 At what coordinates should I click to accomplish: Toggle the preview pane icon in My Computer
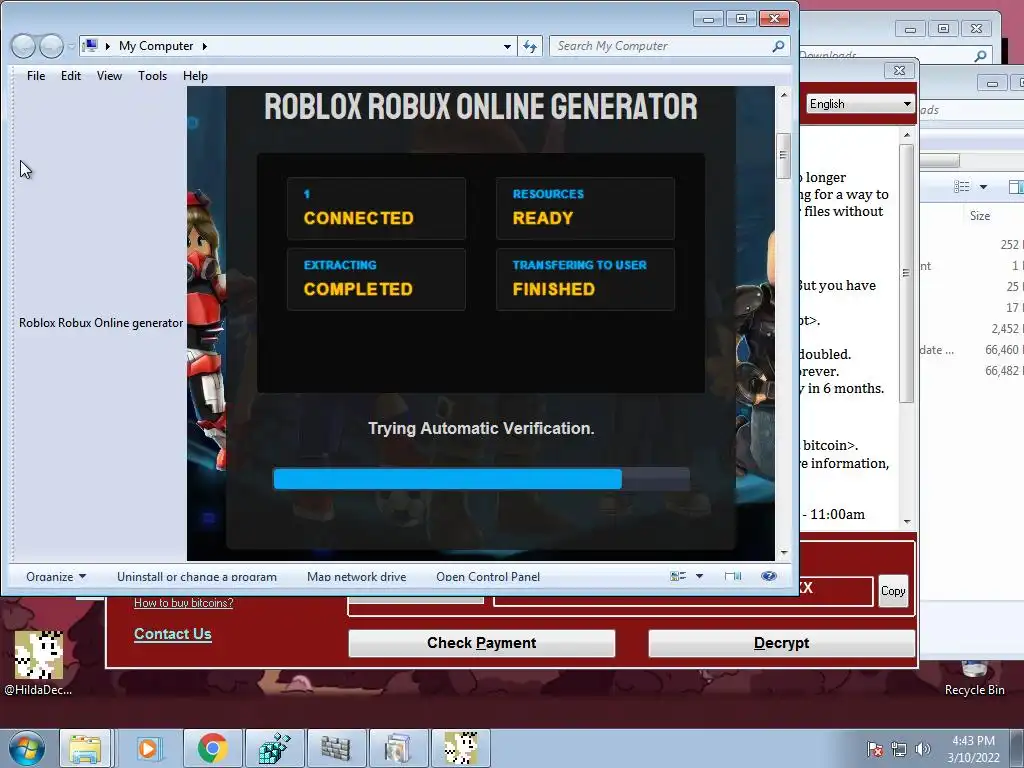(733, 576)
